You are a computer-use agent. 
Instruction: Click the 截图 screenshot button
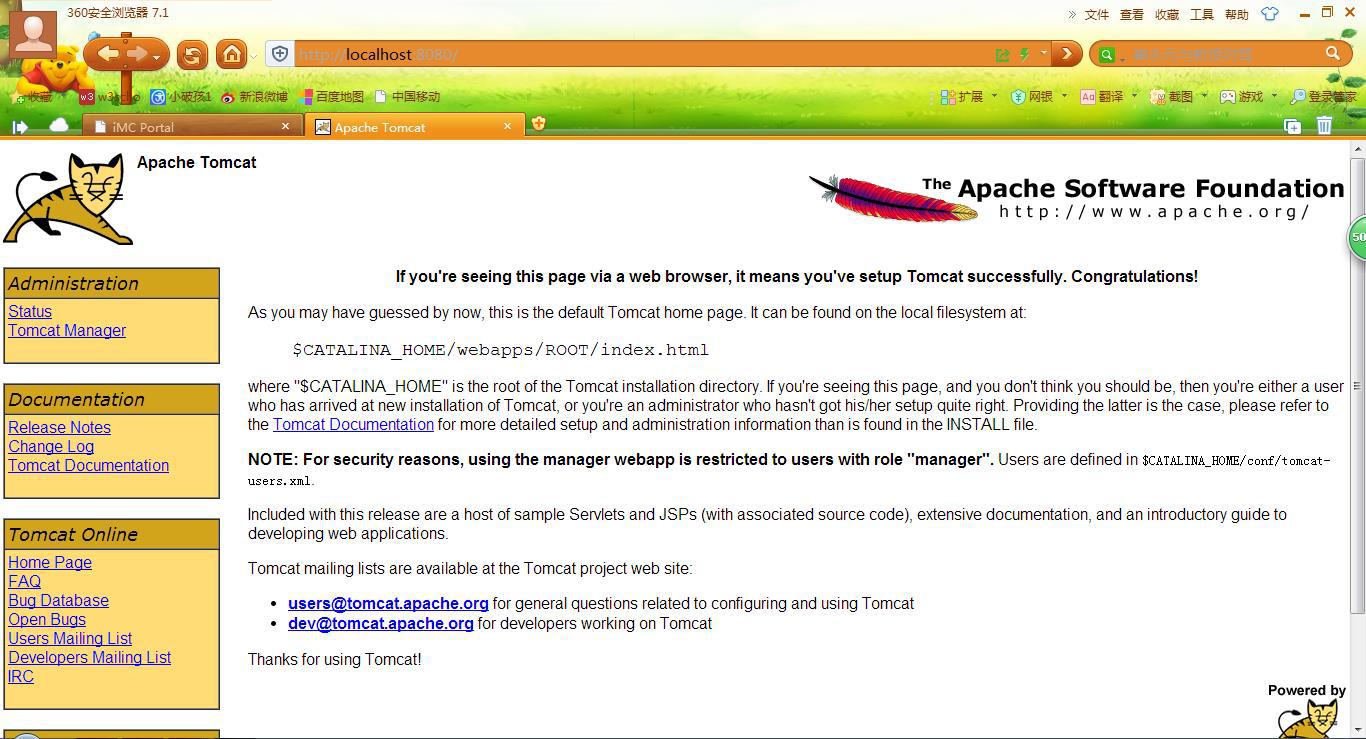click(x=1172, y=97)
